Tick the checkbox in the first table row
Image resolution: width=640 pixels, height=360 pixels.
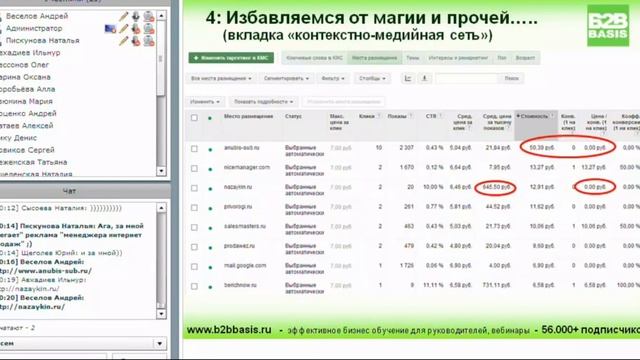click(x=194, y=149)
